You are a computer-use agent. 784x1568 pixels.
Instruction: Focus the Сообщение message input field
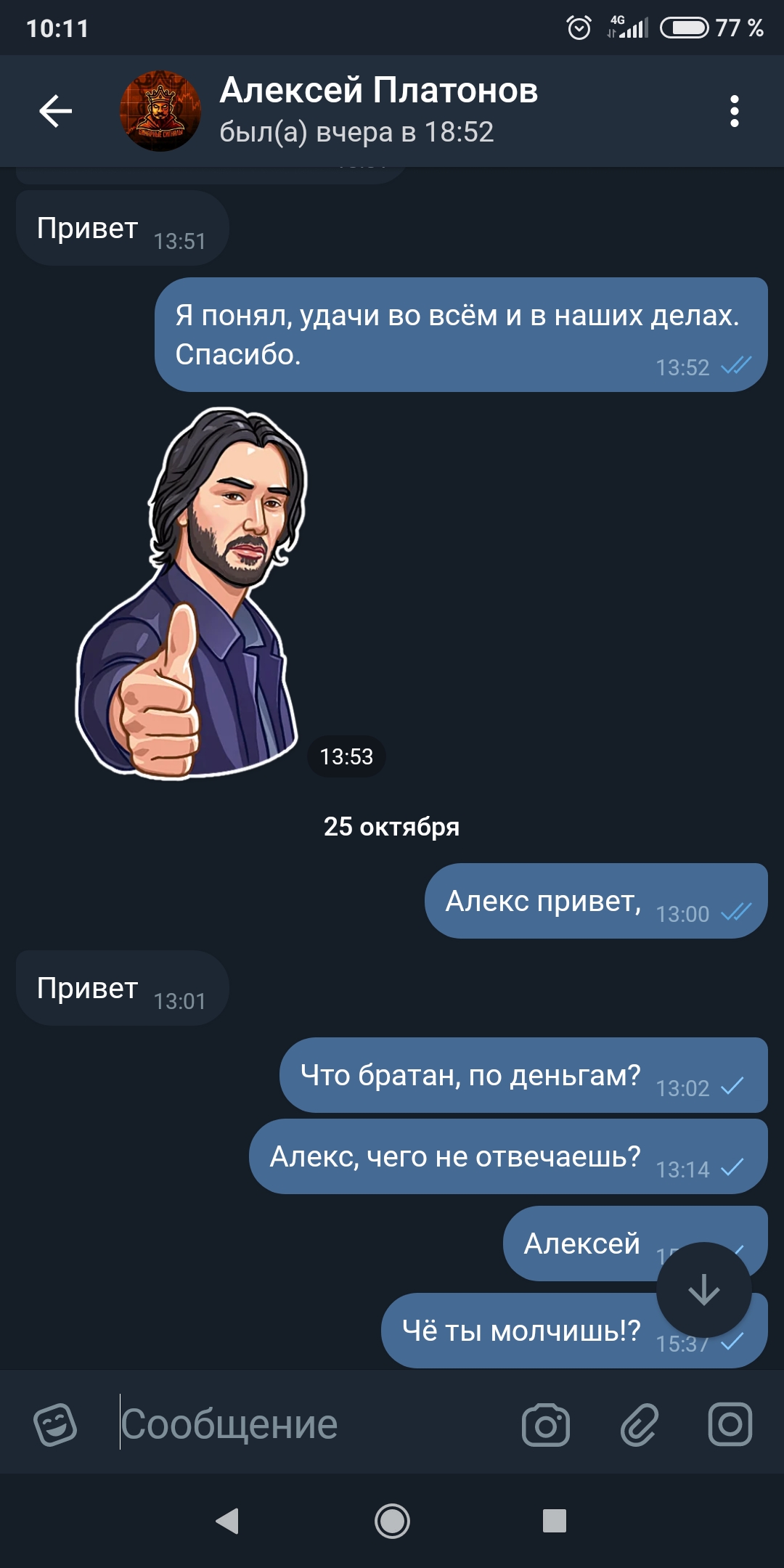(x=312, y=1424)
